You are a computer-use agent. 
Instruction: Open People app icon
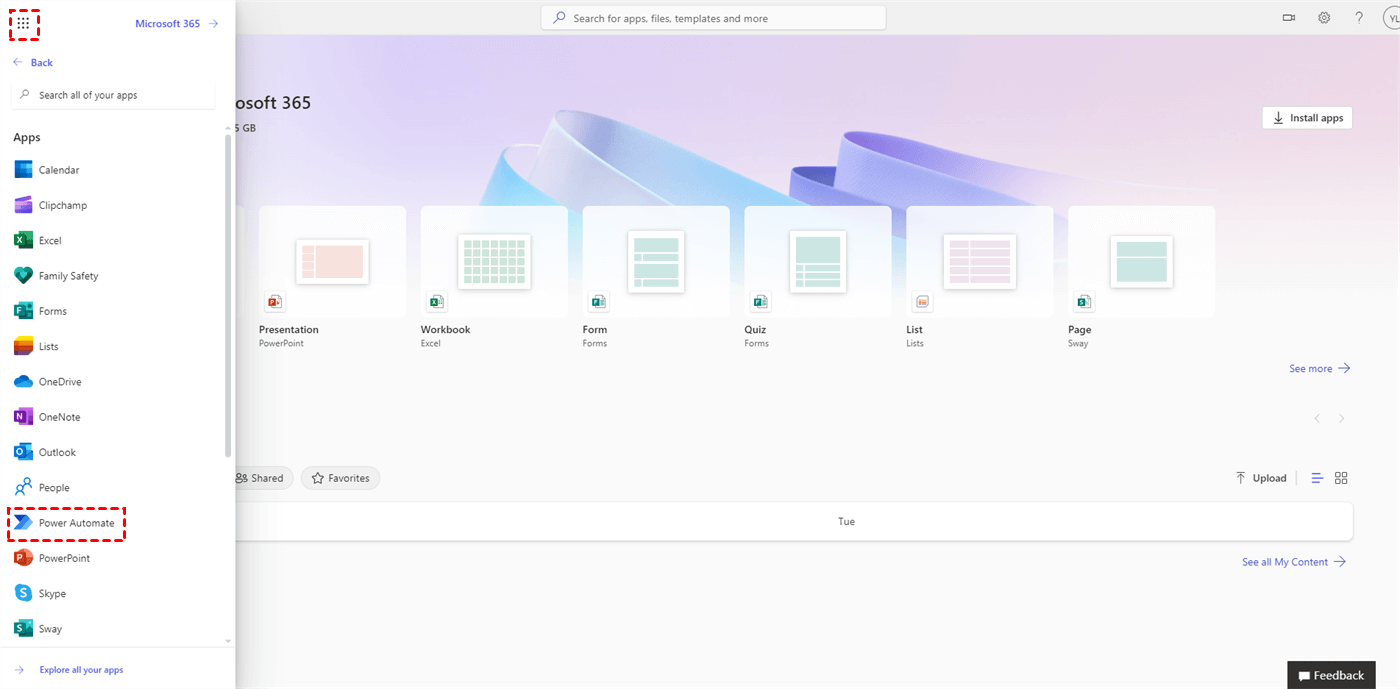(x=24, y=488)
